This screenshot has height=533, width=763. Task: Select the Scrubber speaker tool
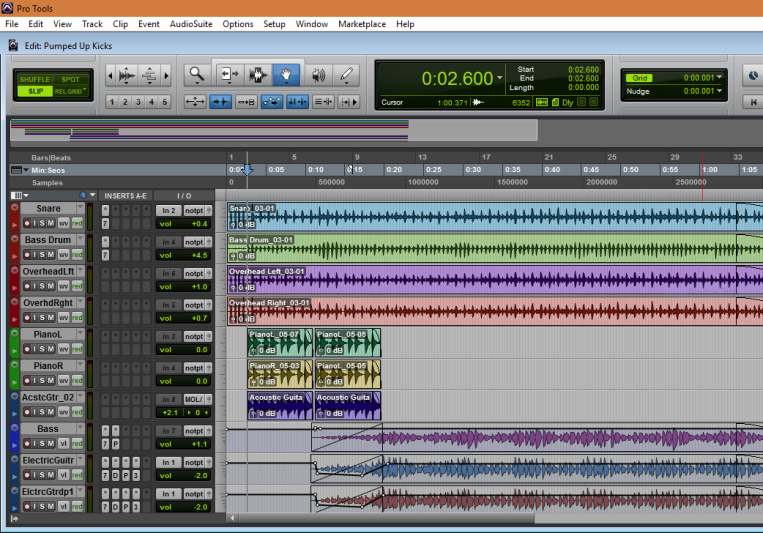318,75
